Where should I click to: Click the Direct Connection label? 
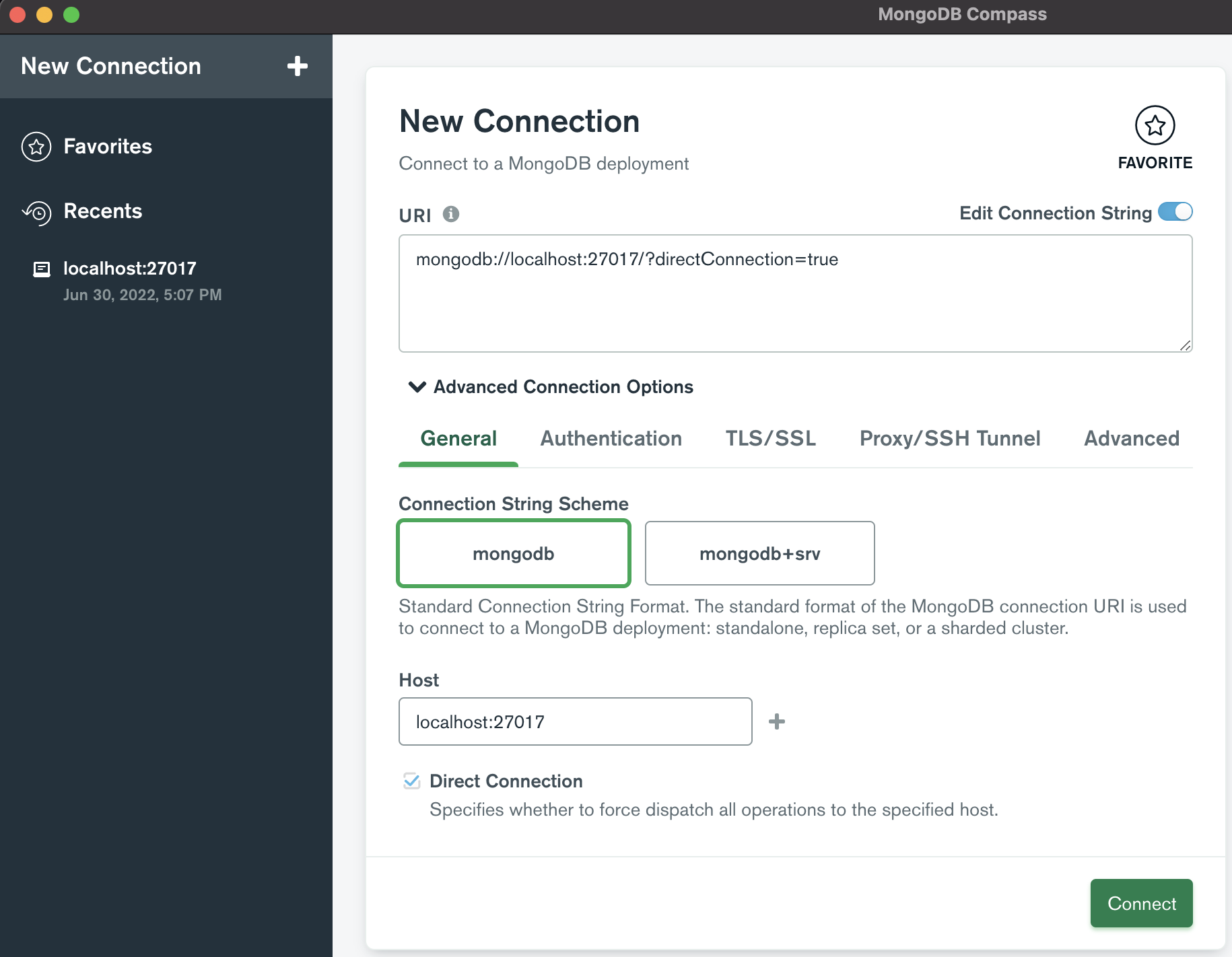click(506, 781)
